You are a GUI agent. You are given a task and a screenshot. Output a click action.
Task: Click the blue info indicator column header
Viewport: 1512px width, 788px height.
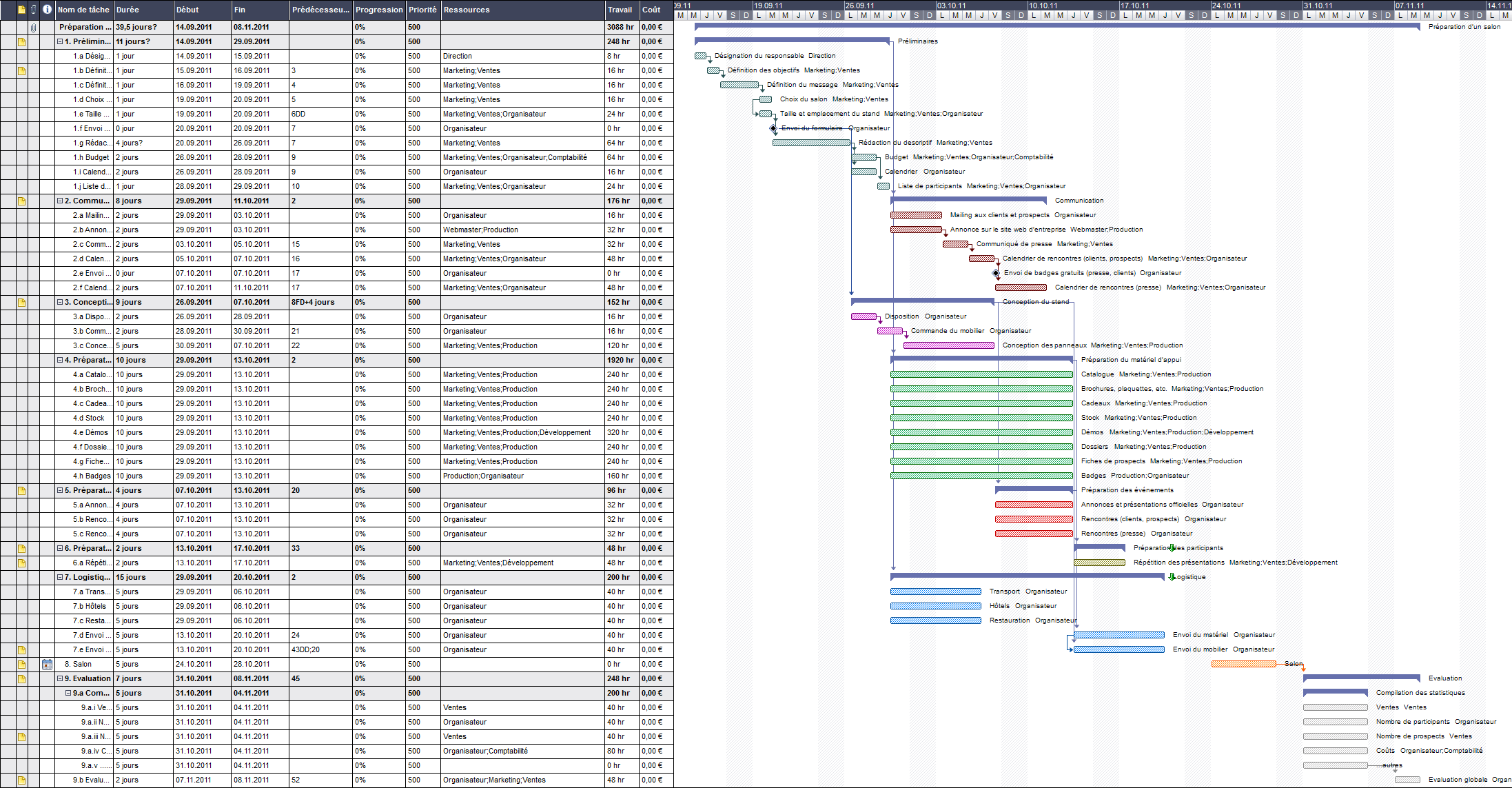coord(47,10)
